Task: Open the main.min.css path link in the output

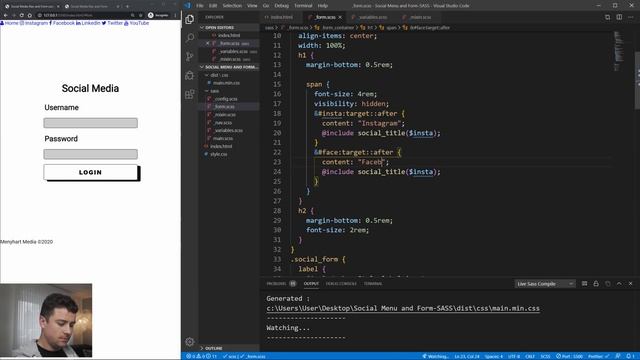Action: coord(403,308)
